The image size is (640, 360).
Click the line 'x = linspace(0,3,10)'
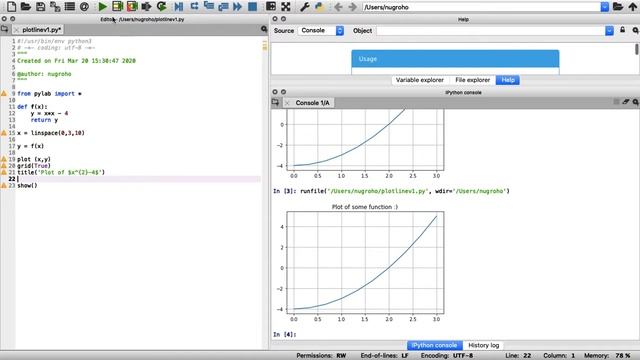click(x=51, y=133)
